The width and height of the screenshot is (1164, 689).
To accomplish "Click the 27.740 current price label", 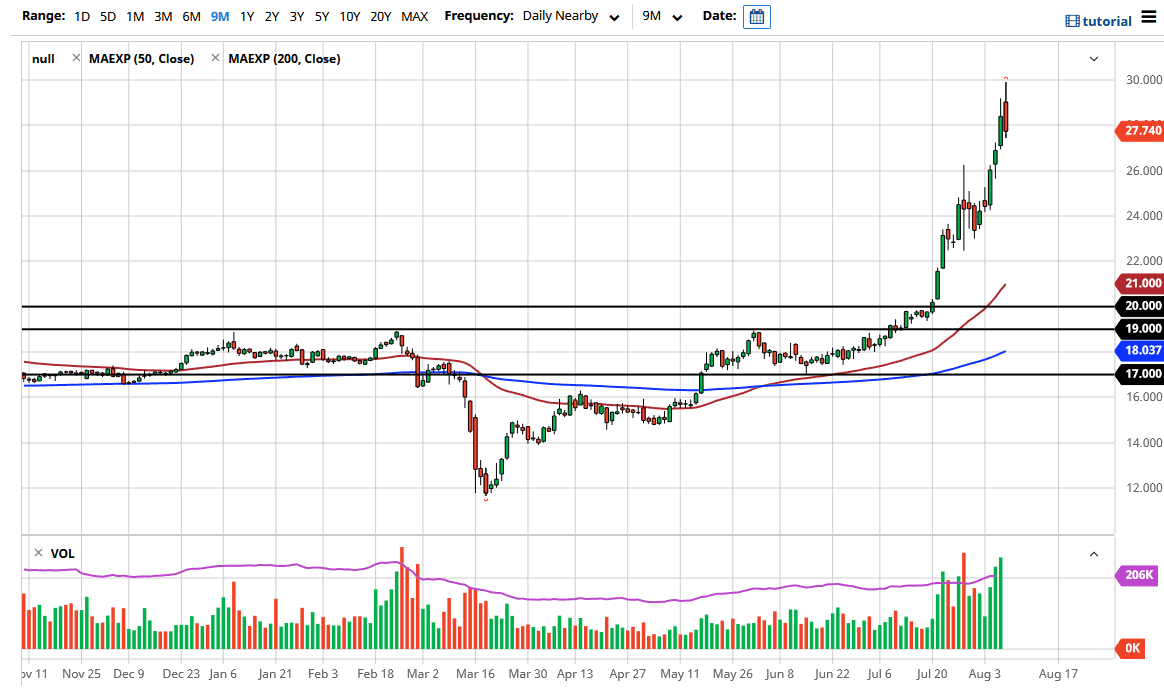I will click(1141, 130).
